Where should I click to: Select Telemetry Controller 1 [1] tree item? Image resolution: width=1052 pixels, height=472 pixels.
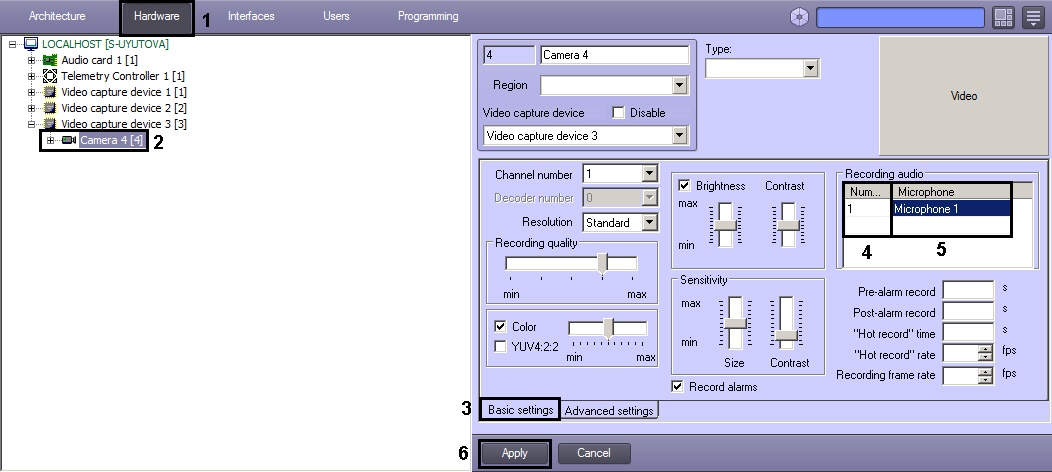click(123, 76)
